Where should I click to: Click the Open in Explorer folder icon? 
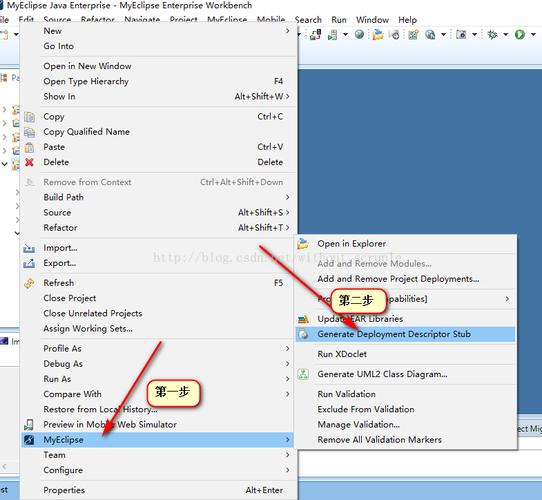tap(303, 244)
